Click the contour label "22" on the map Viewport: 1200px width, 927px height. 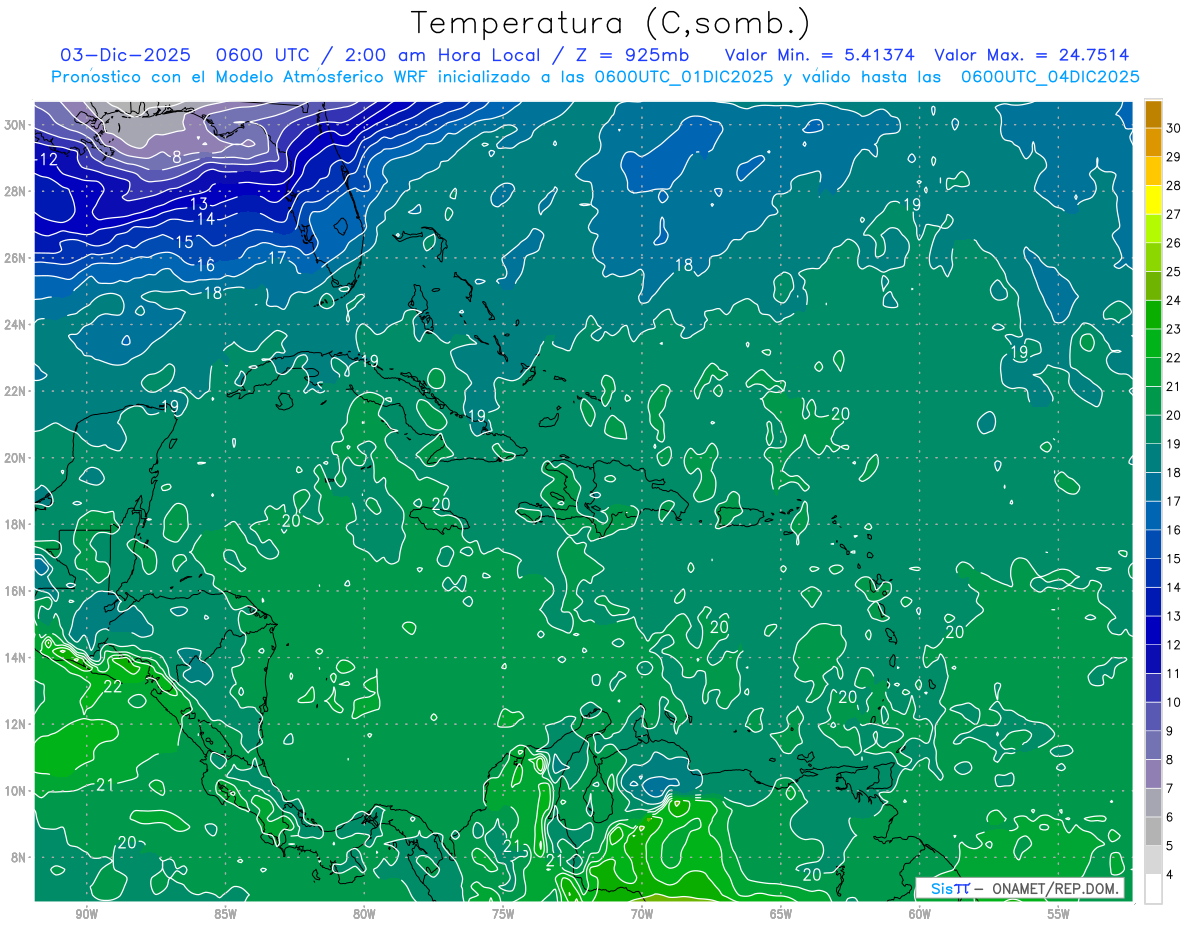point(113,687)
